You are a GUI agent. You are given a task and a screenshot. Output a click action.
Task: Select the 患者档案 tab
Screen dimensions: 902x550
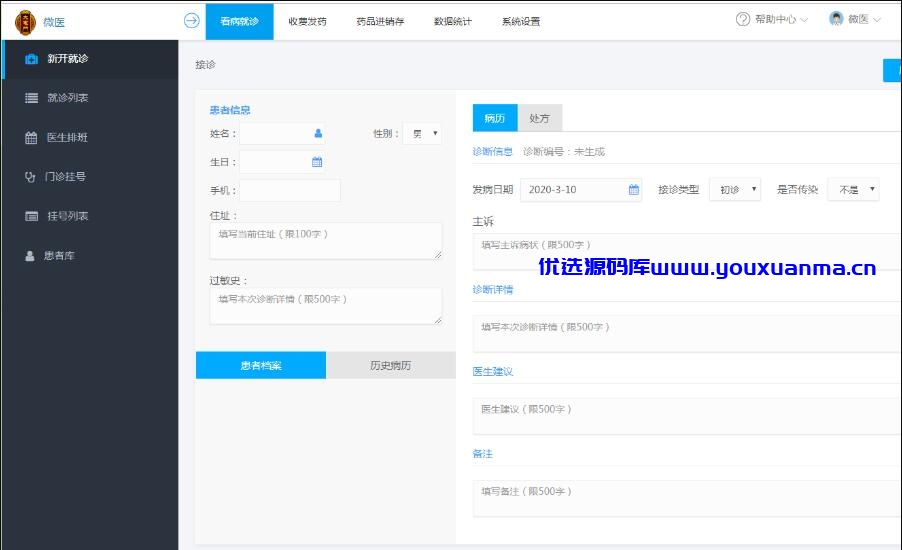[261, 365]
